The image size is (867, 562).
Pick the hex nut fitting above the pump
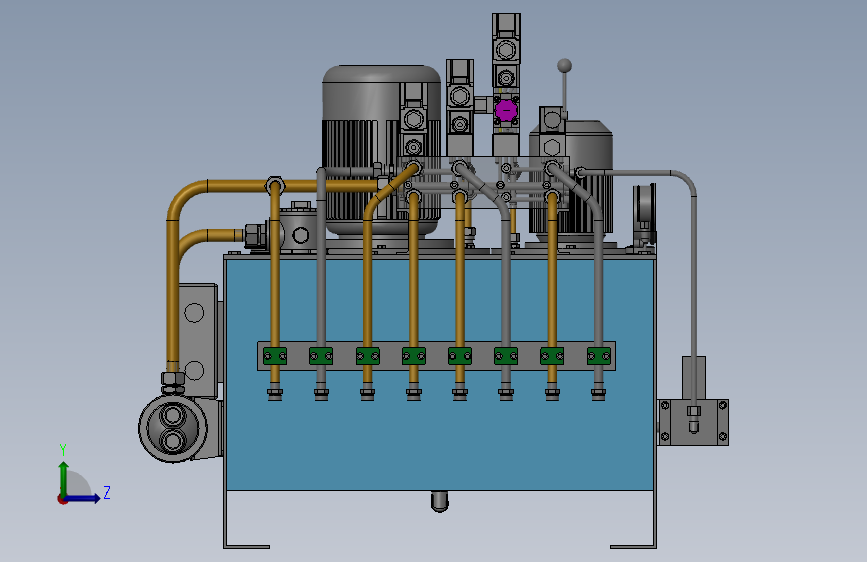pos(173,379)
